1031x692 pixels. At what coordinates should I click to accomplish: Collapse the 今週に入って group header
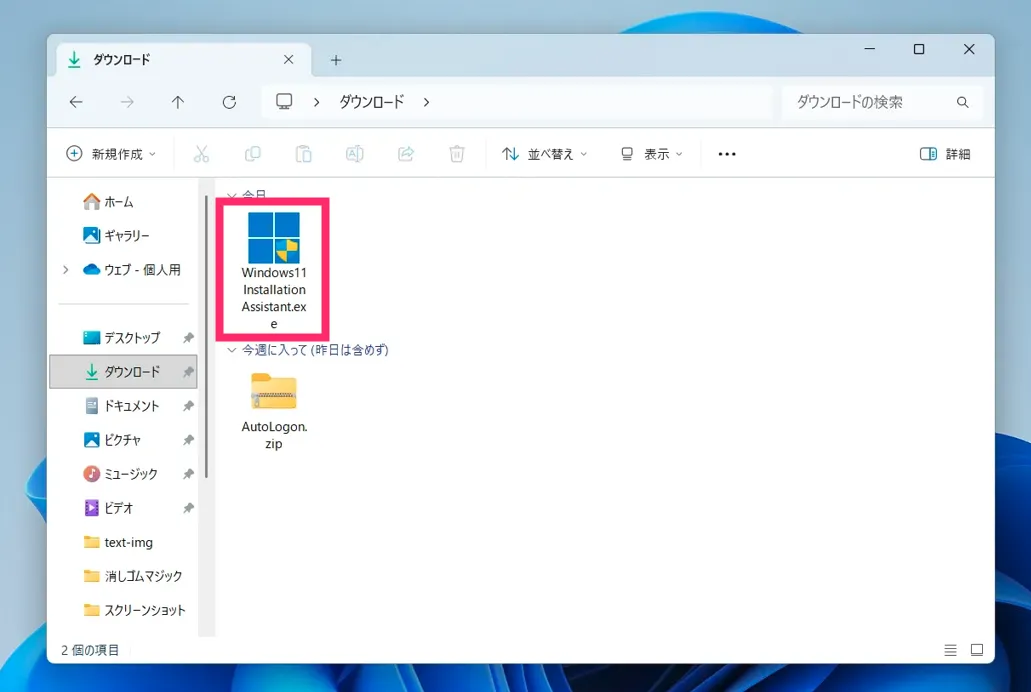tap(232, 350)
